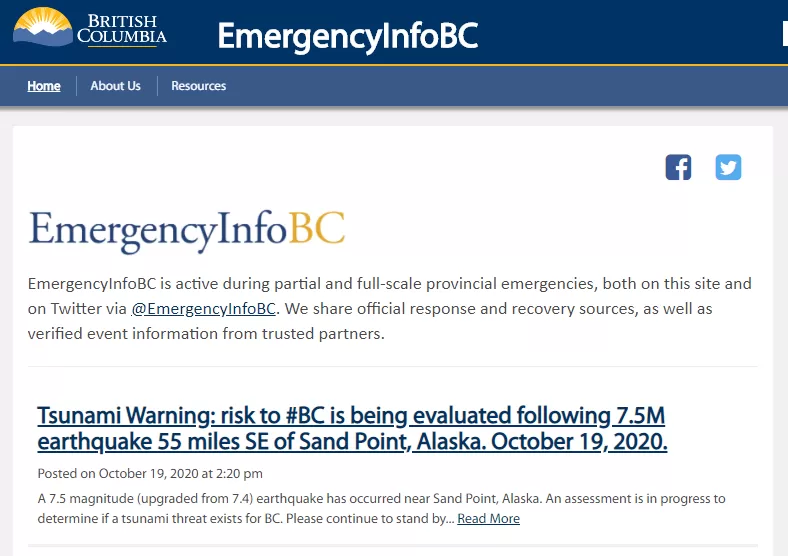Click the 7.5 magnitude earthquake excerpt text
The width and height of the screenshot is (788, 556).
point(381,508)
